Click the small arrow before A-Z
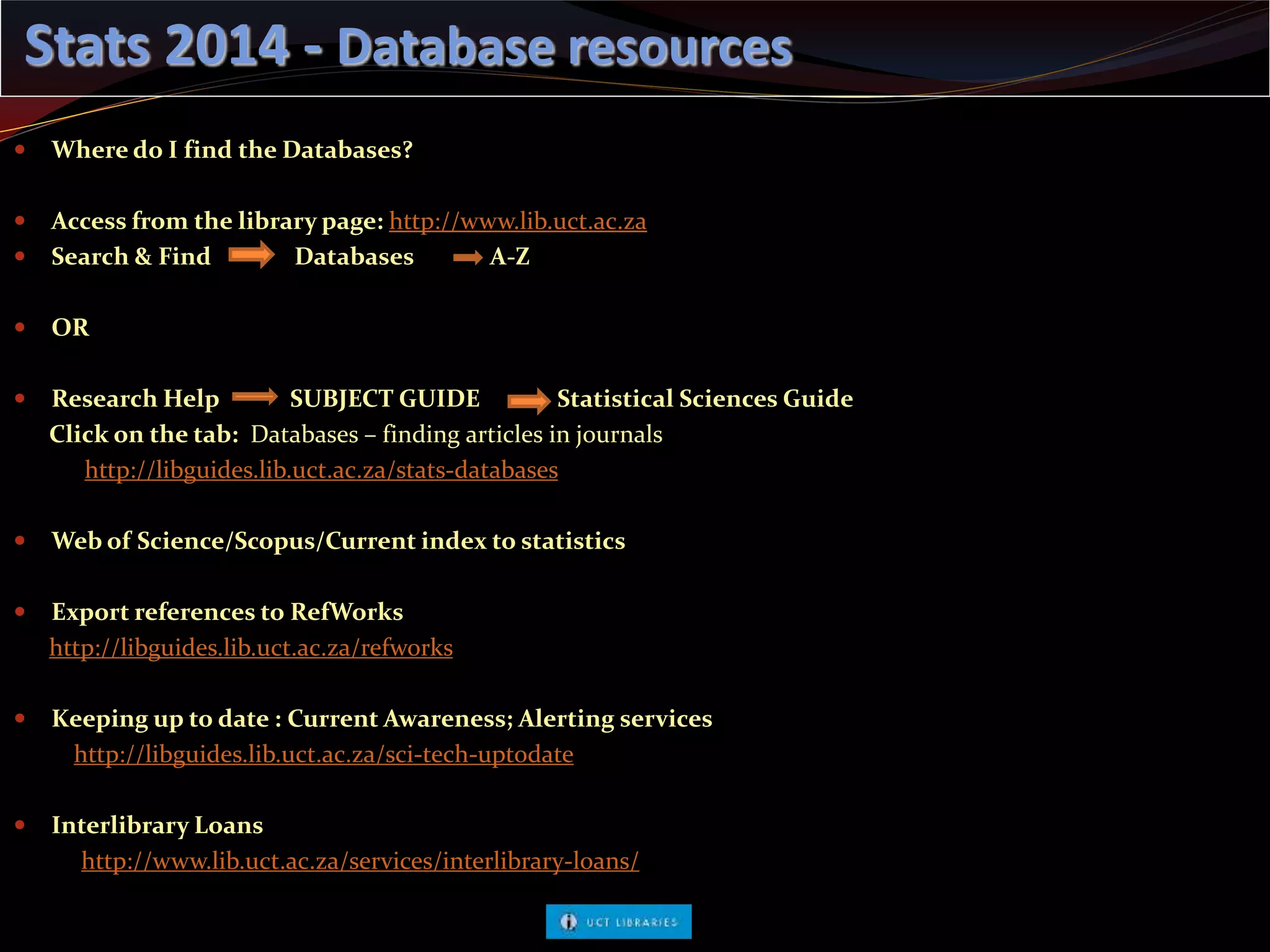The image size is (1270, 952). coord(468,258)
